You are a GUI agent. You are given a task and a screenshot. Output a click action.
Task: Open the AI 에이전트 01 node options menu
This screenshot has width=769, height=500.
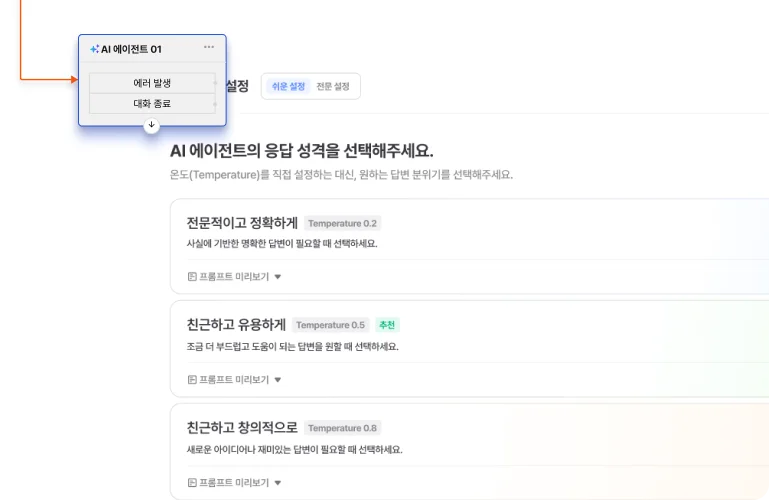point(209,47)
